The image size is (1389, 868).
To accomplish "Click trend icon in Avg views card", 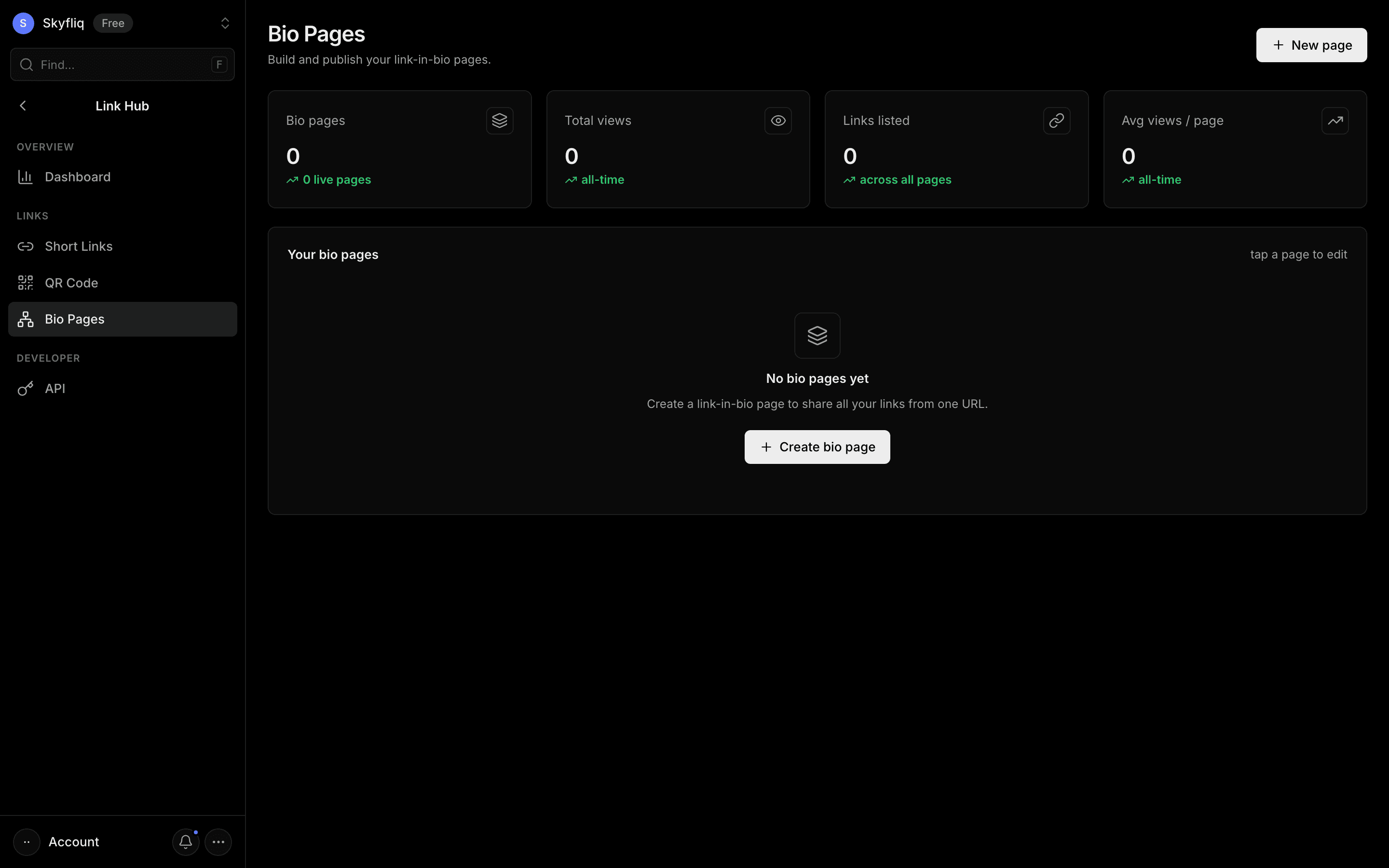I will click(x=1335, y=121).
